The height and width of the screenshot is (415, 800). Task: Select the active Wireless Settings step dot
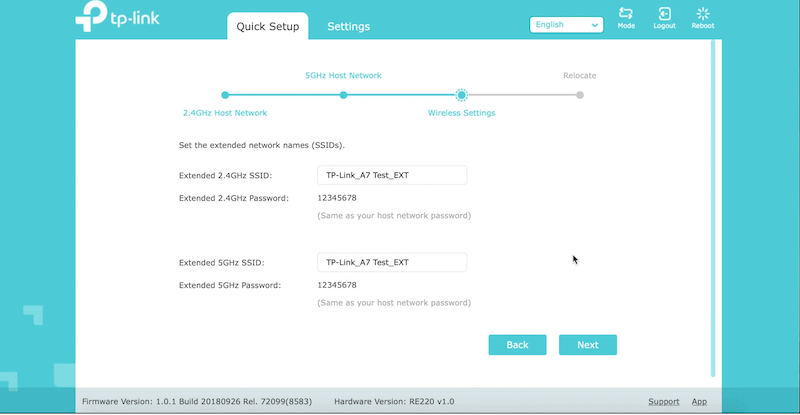(461, 95)
